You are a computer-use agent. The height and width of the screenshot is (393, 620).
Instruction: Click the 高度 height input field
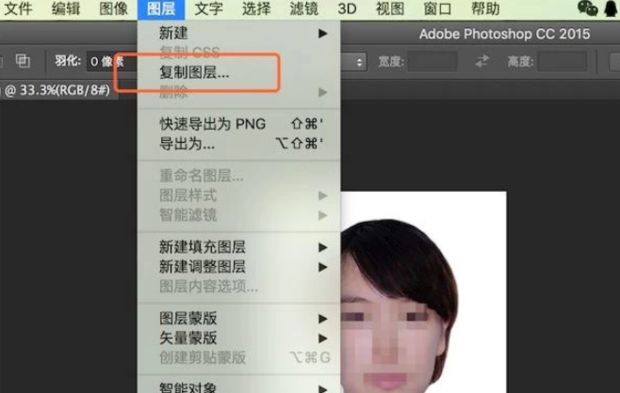click(562, 62)
